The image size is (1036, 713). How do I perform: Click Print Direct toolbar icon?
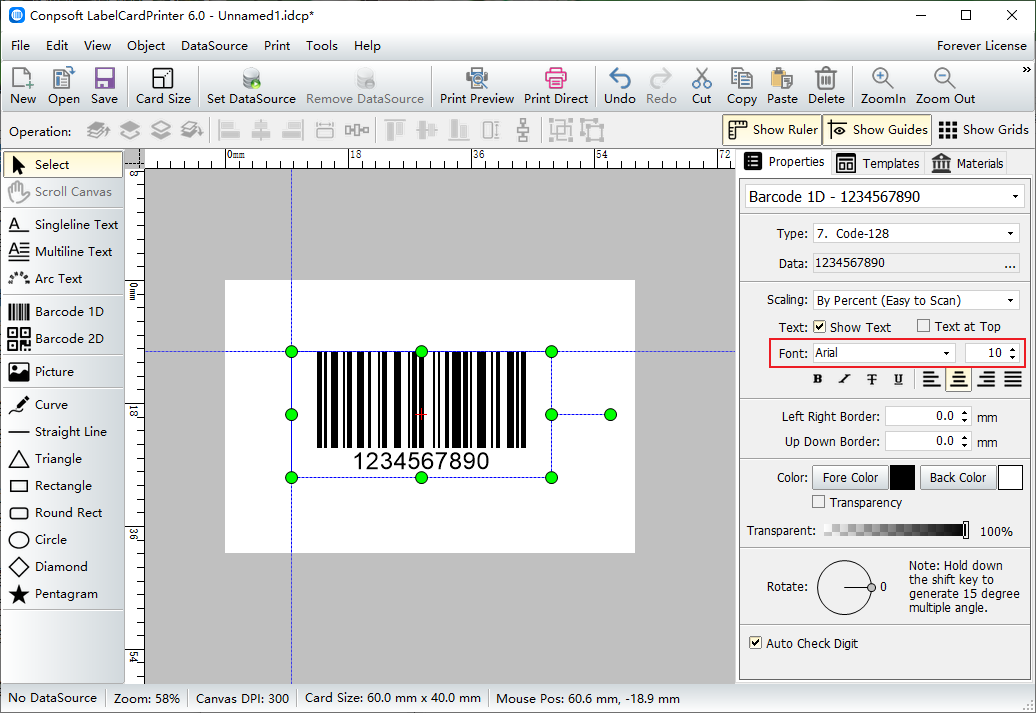click(556, 86)
